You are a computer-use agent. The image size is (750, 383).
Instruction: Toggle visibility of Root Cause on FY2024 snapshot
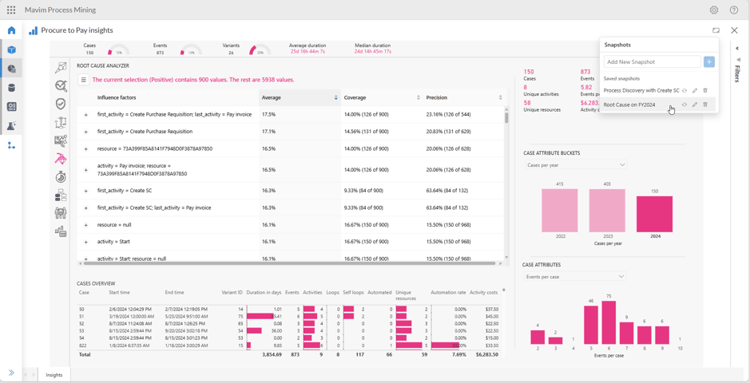tap(684, 105)
